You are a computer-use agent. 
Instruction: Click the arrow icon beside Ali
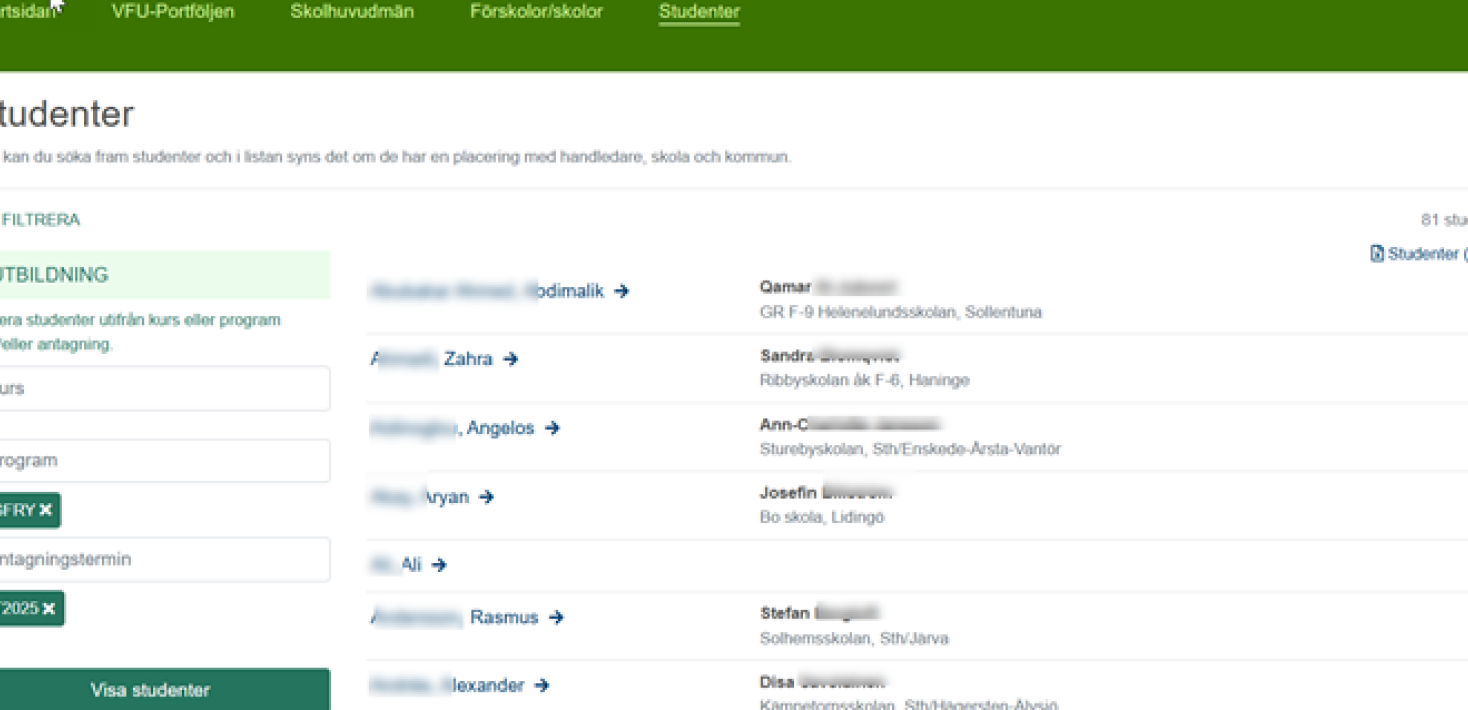(x=439, y=565)
